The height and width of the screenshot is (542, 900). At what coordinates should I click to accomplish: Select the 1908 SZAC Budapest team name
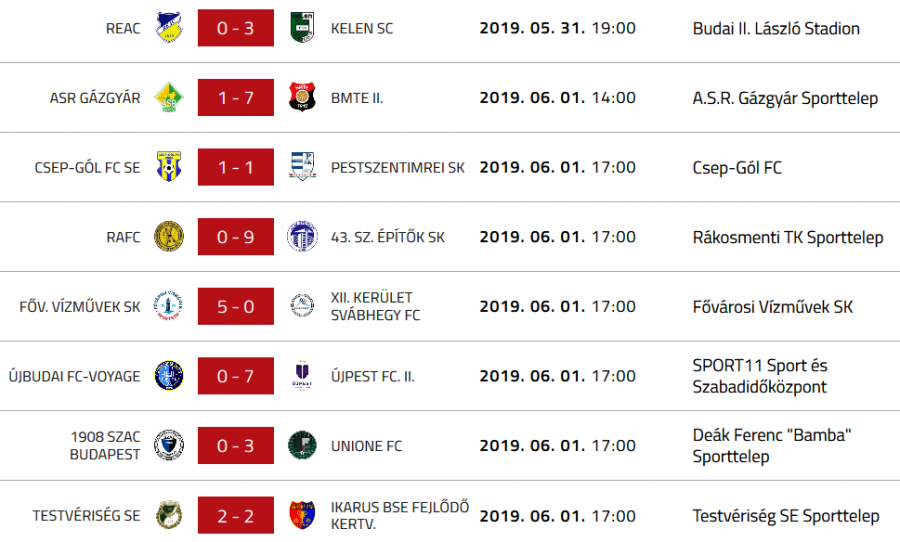point(105,446)
